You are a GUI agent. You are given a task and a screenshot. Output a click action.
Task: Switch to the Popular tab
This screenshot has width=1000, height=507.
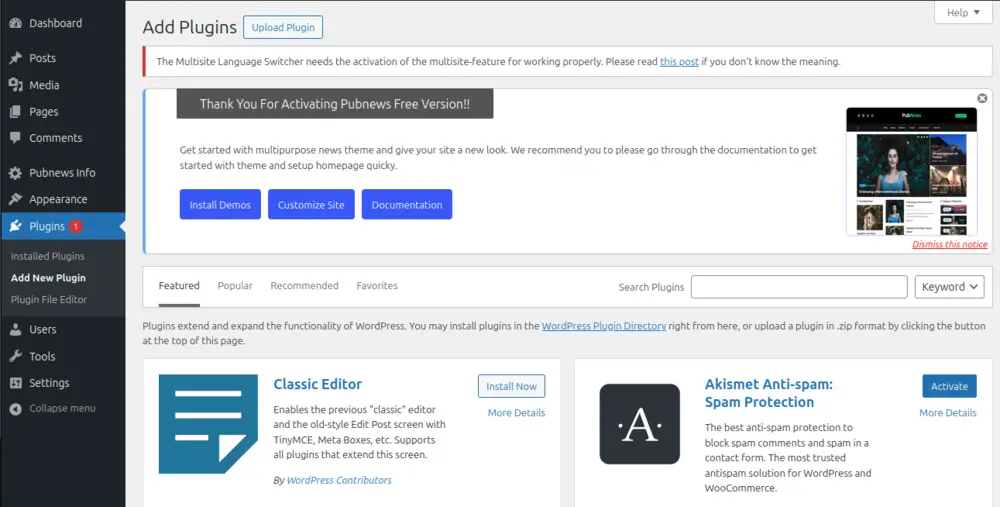coord(235,286)
